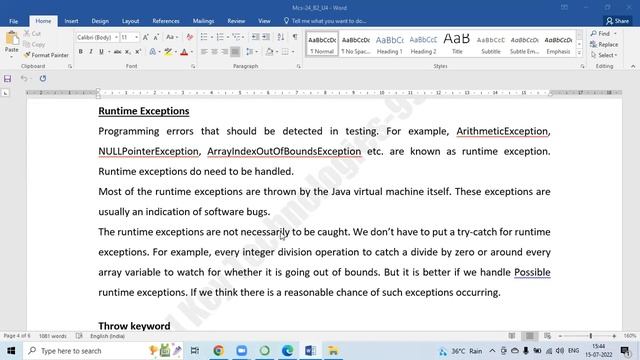
Task: Click the Find button
Action: (x=601, y=33)
